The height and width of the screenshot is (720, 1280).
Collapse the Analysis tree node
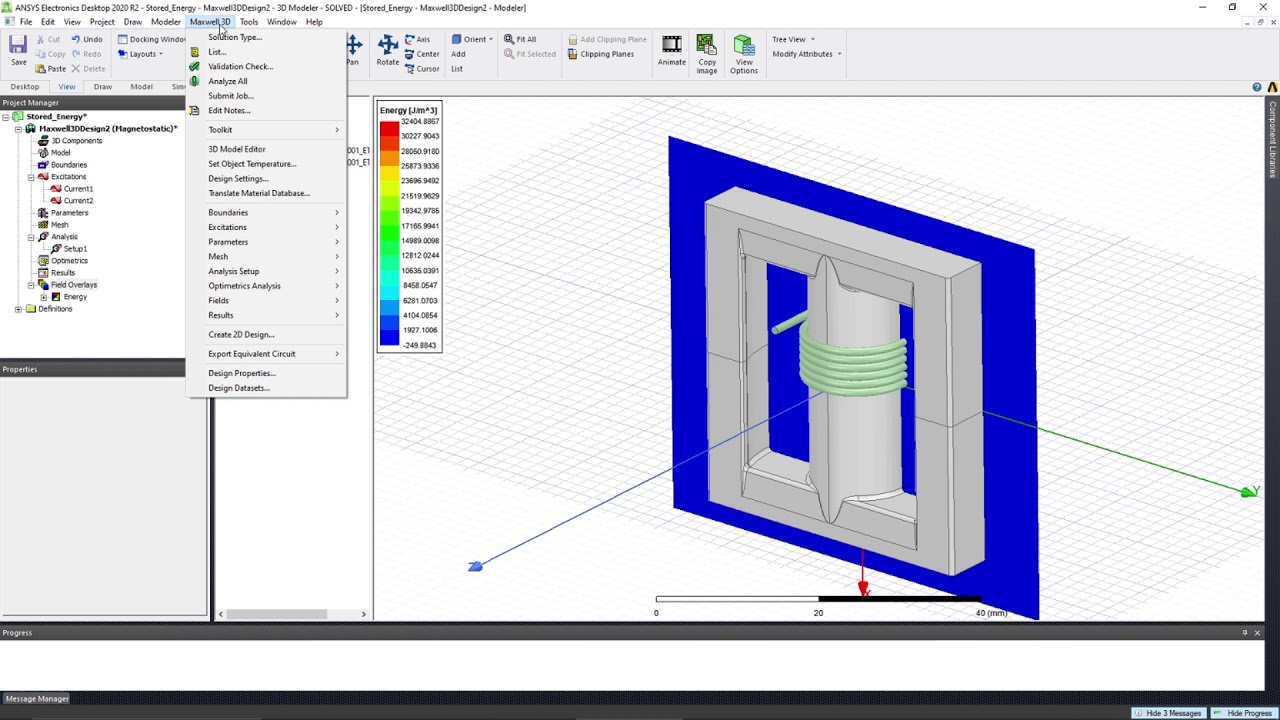point(31,237)
